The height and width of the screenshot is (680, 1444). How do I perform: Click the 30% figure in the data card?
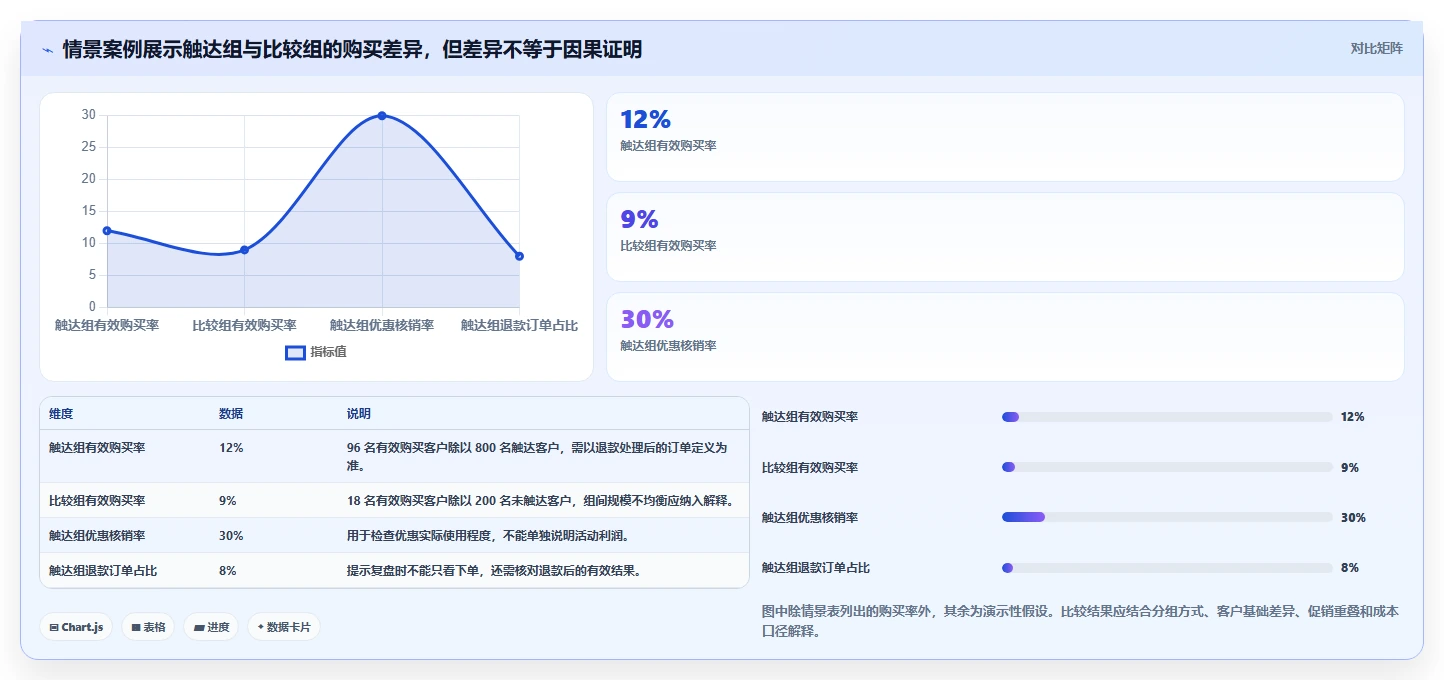647,320
